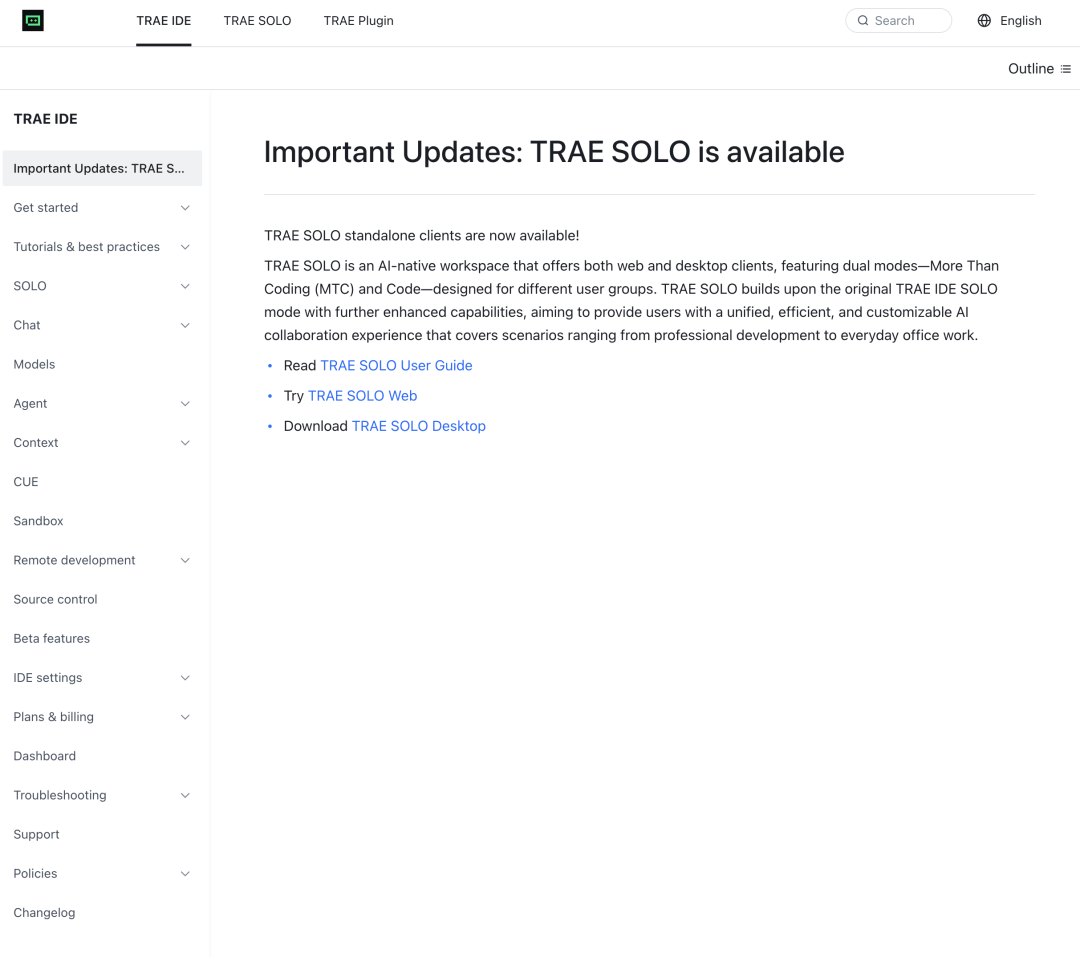1080x957 pixels.
Task: Expand the Get started section
Action: [185, 208]
